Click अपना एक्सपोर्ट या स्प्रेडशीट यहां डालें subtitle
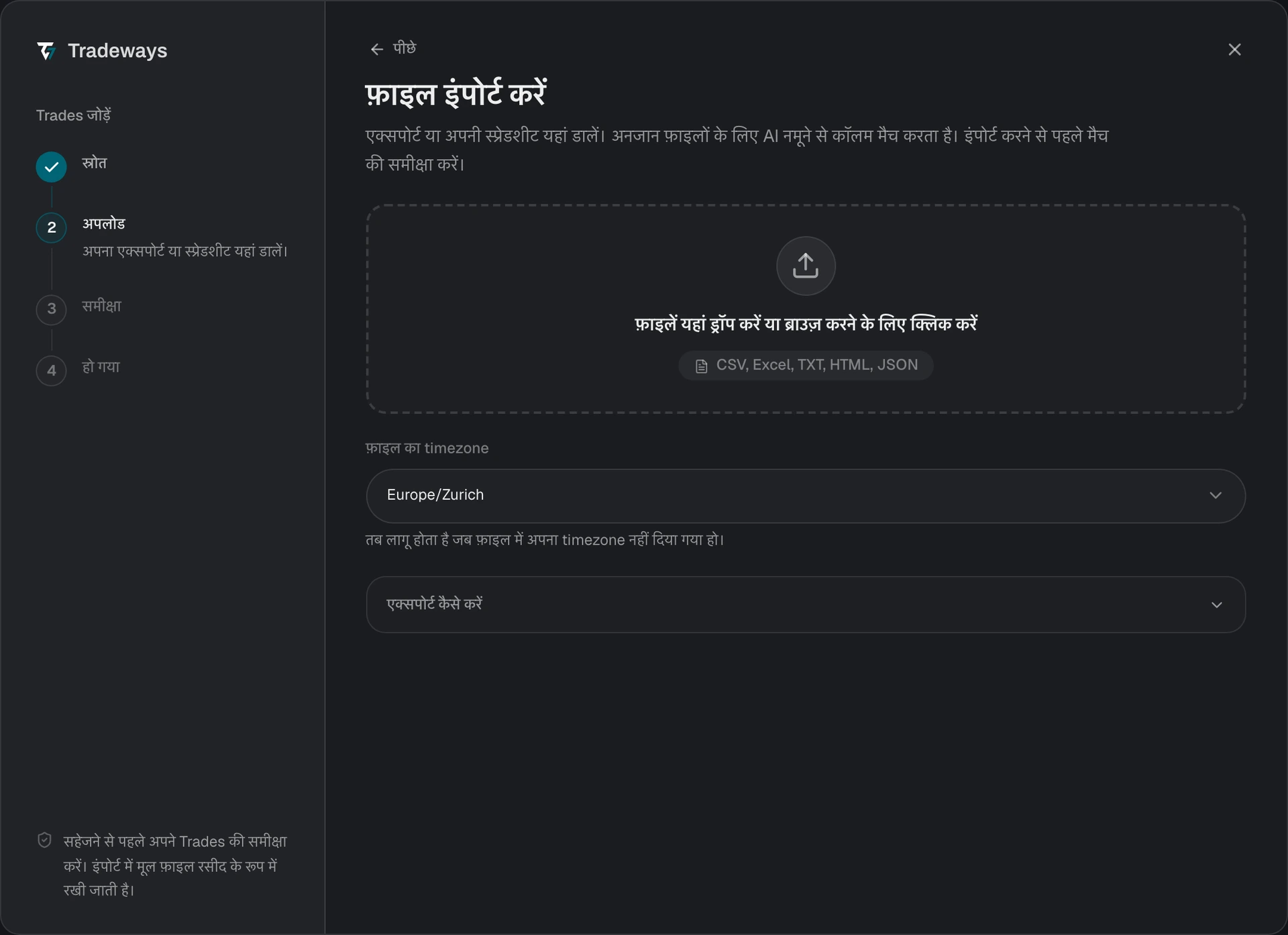The width and height of the screenshot is (1288, 935). 185,251
